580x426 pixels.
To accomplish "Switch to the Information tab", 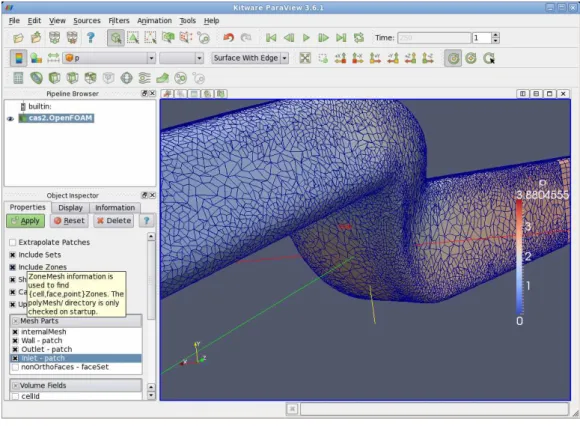I will (x=115, y=208).
